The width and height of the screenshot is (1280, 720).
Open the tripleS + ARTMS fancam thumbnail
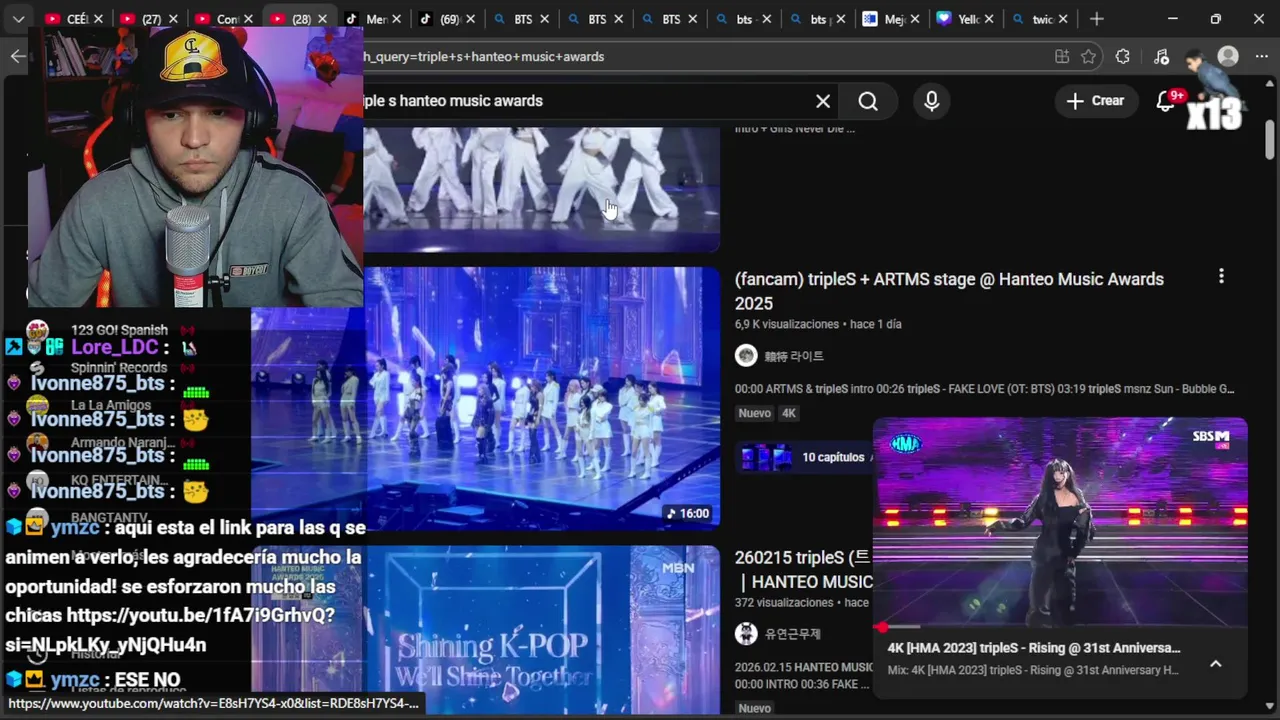541,398
